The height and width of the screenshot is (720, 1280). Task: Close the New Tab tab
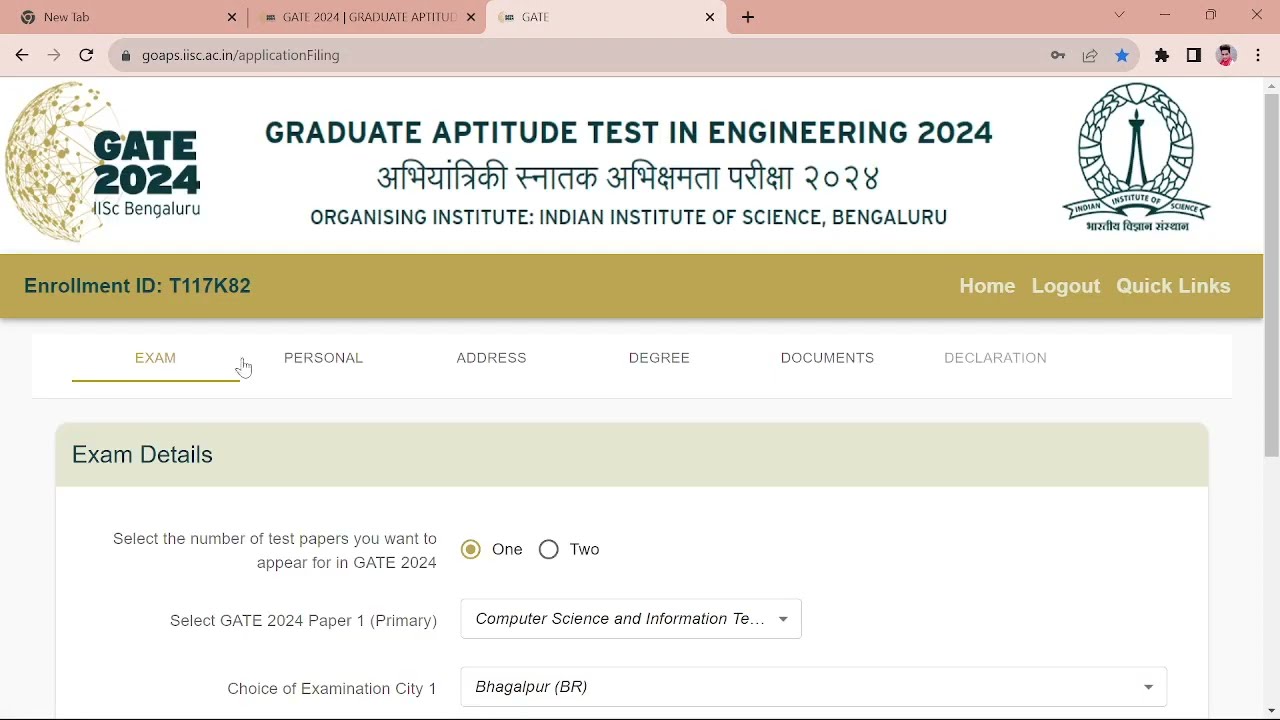(232, 17)
